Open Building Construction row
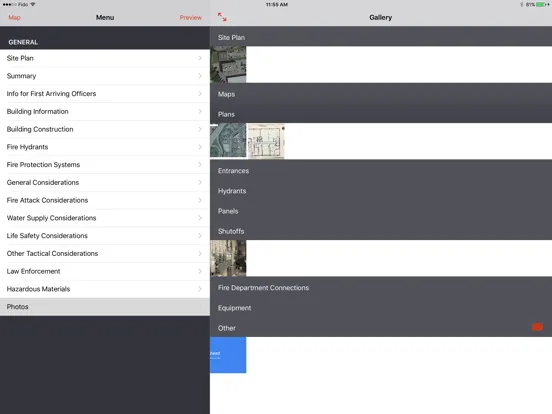 point(105,129)
